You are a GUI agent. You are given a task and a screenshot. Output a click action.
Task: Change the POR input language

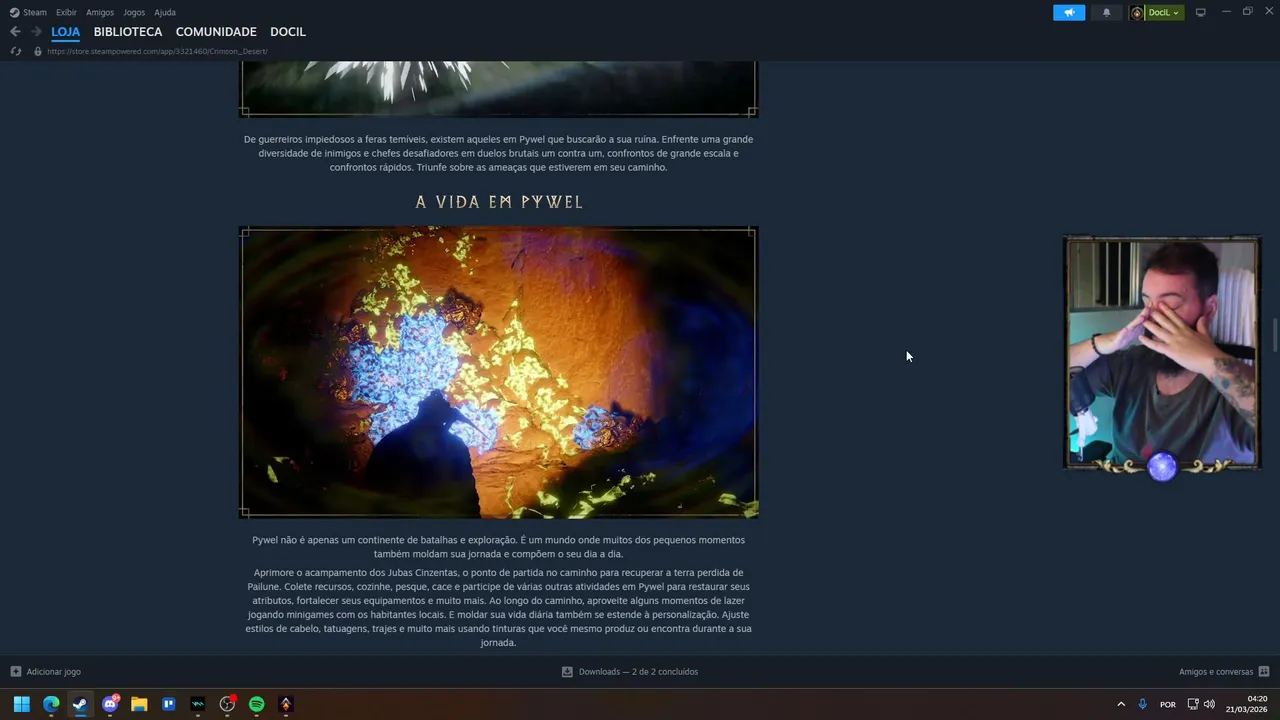click(1168, 705)
